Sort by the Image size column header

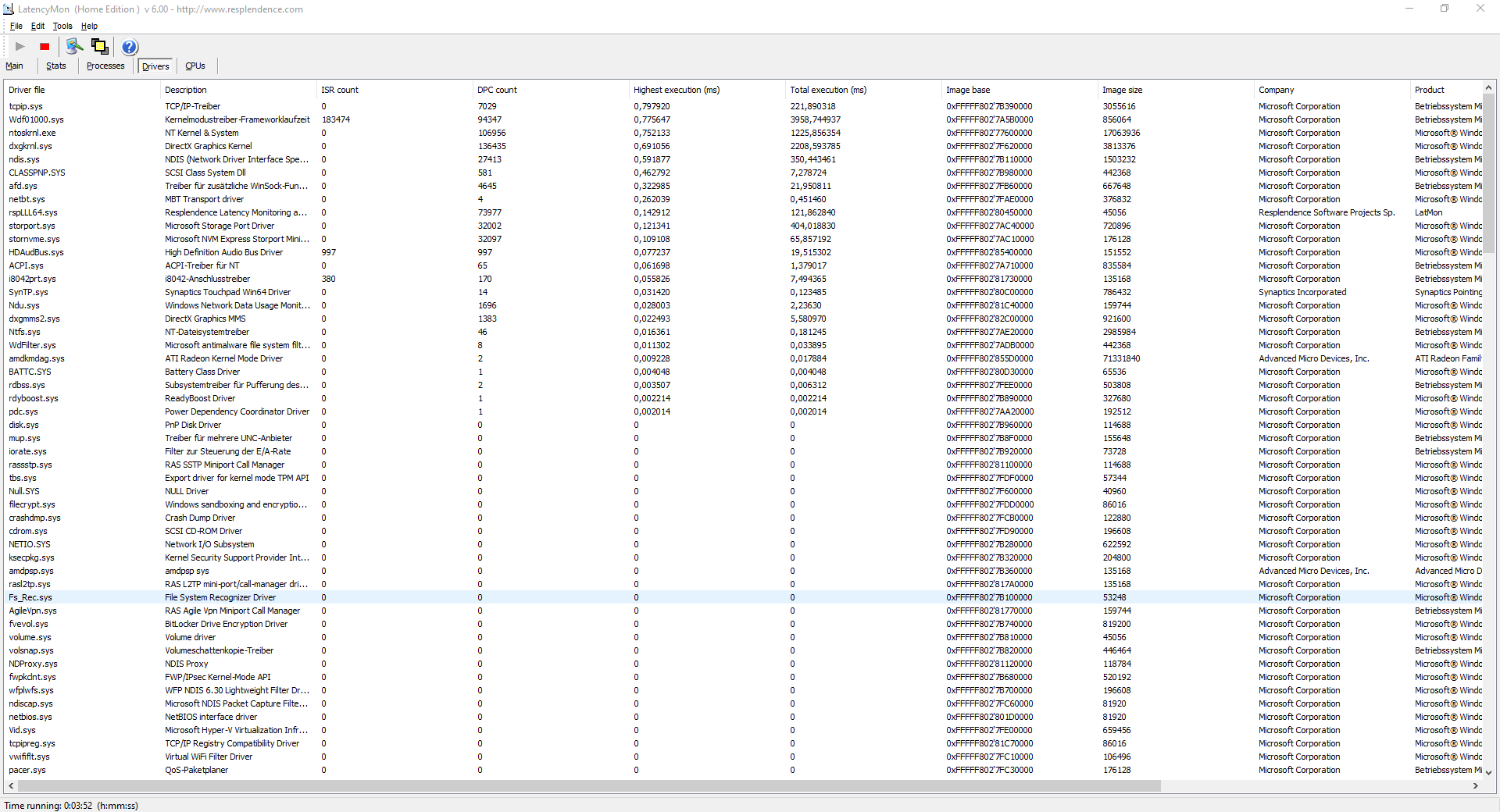(x=1176, y=90)
